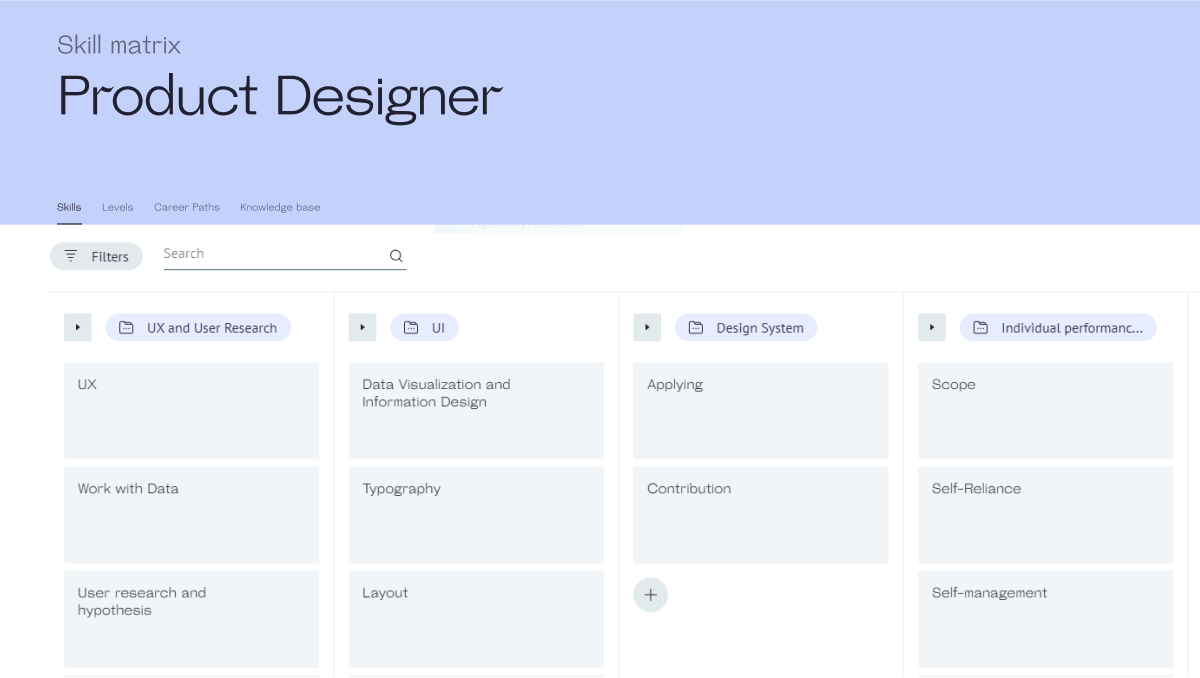Open the Levels tab
This screenshot has height=678, width=1200.
pyautogui.click(x=117, y=207)
